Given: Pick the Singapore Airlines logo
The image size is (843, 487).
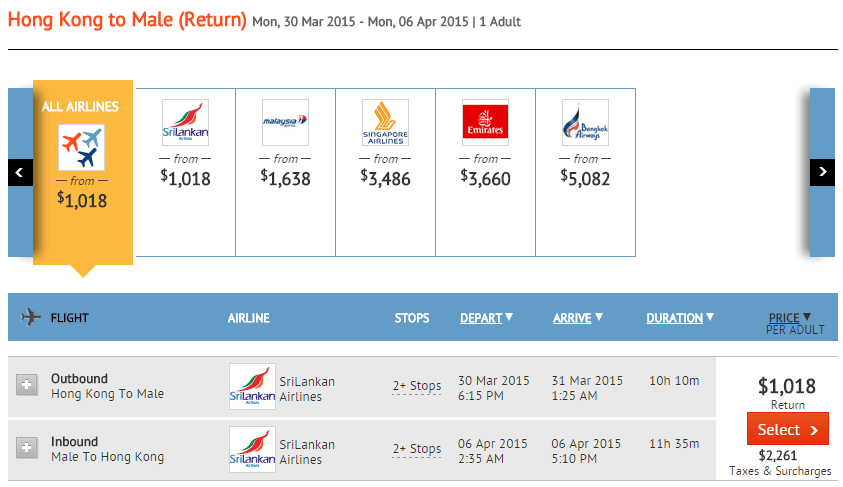Looking at the screenshot, I should 385,123.
